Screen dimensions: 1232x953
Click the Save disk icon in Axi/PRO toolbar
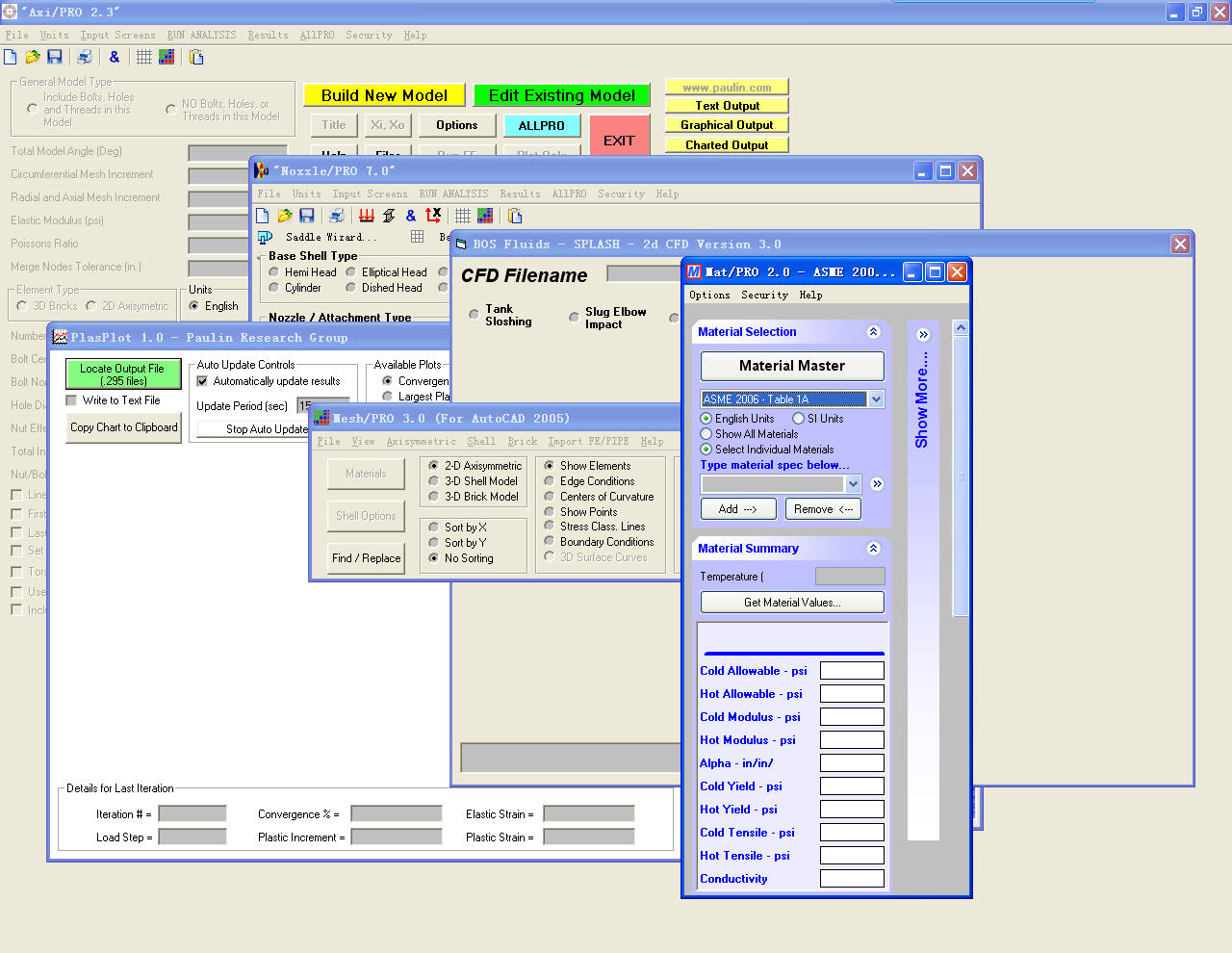coord(55,57)
